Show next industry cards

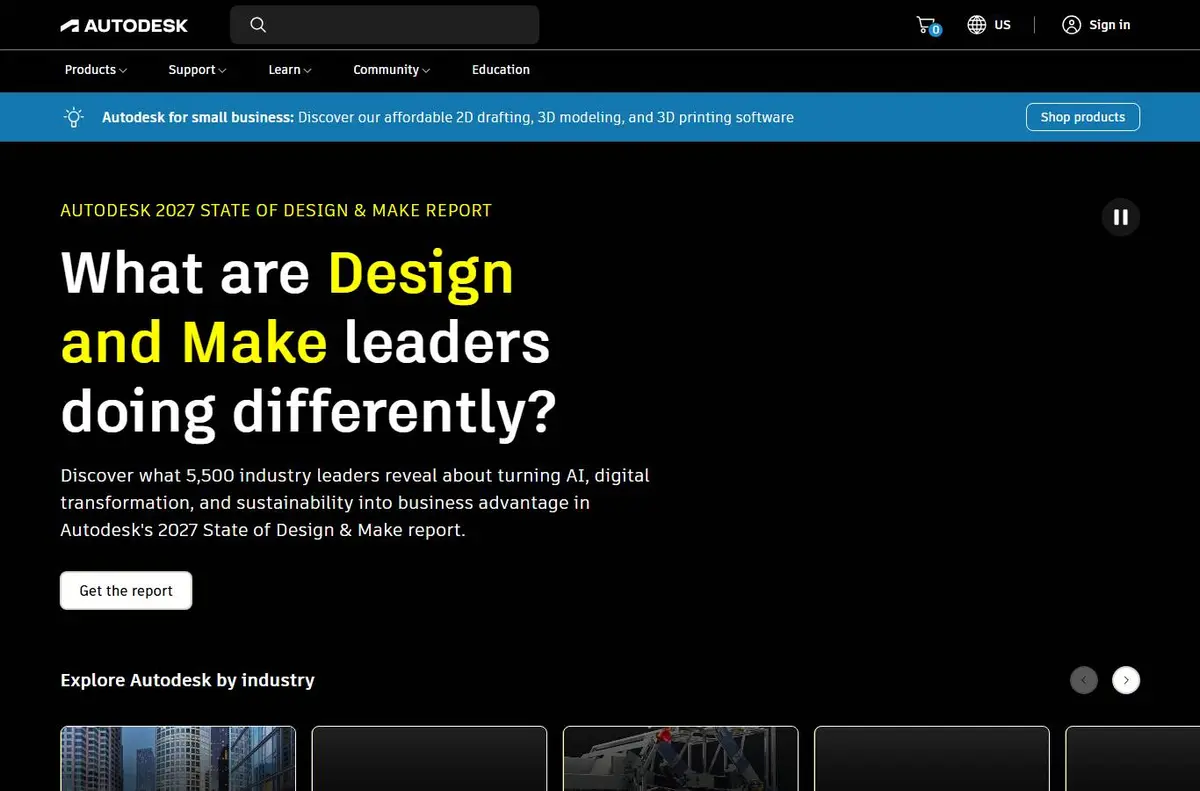click(x=1126, y=680)
